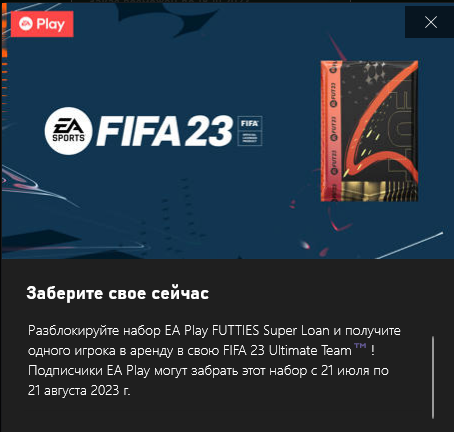
Task: Click the EA circle inside Play badge
Action: coord(26,24)
